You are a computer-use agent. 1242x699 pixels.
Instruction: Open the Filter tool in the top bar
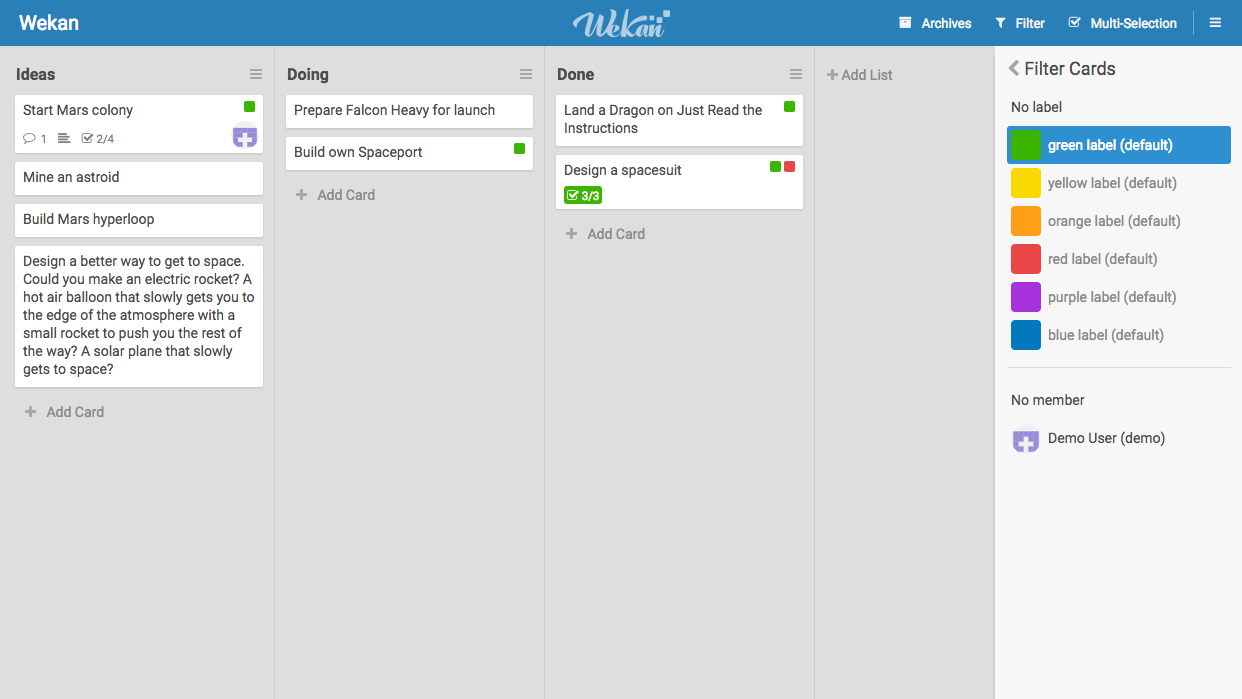pyautogui.click(x=1020, y=22)
